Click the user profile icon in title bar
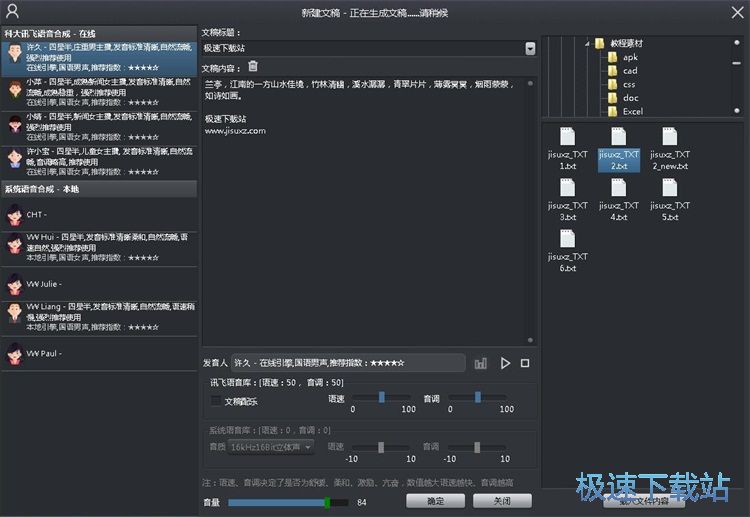 click(x=12, y=12)
